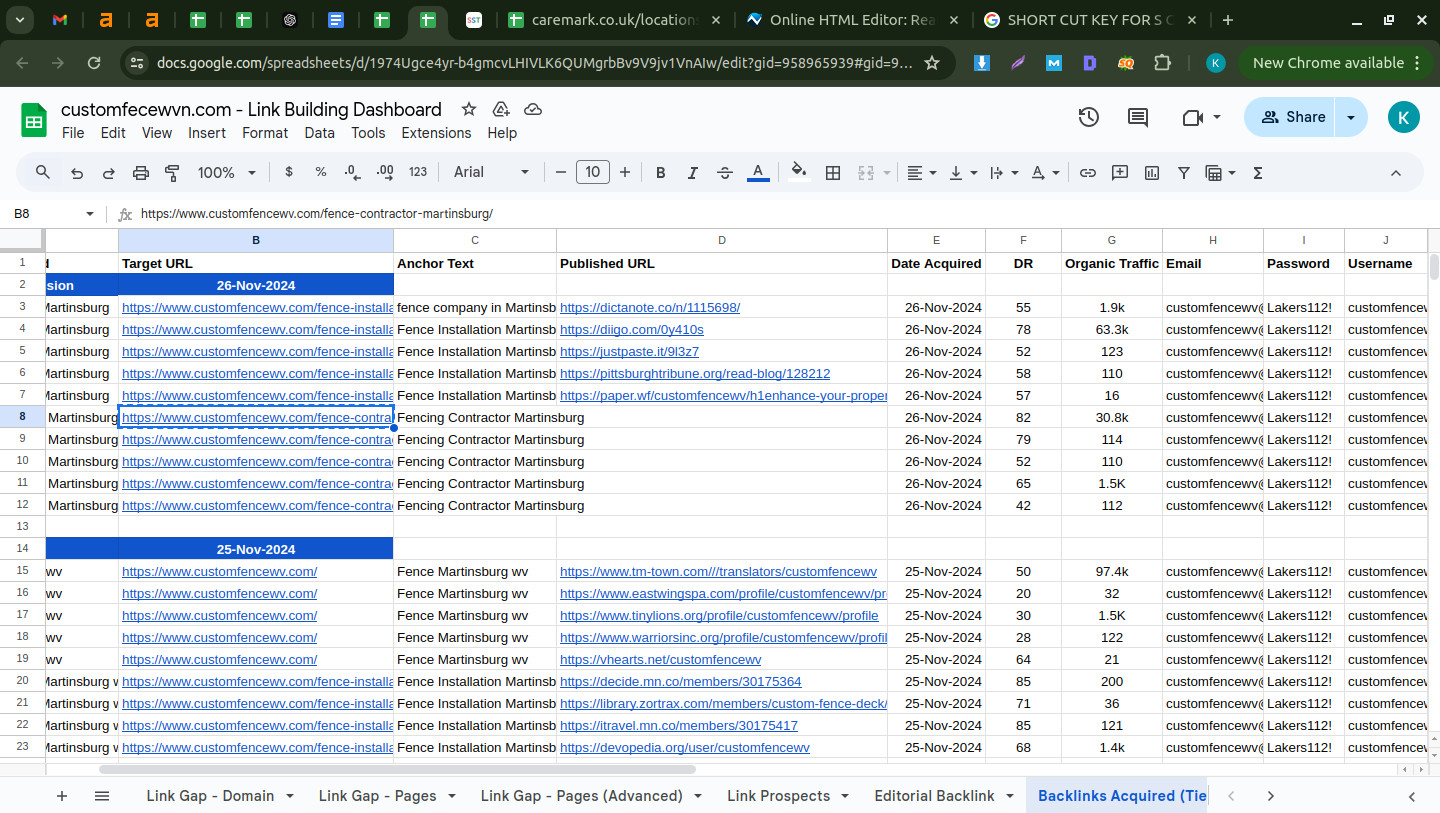Viewport: 1440px width, 813px height.
Task: Add a new sheet plus icon
Action: tap(62, 796)
